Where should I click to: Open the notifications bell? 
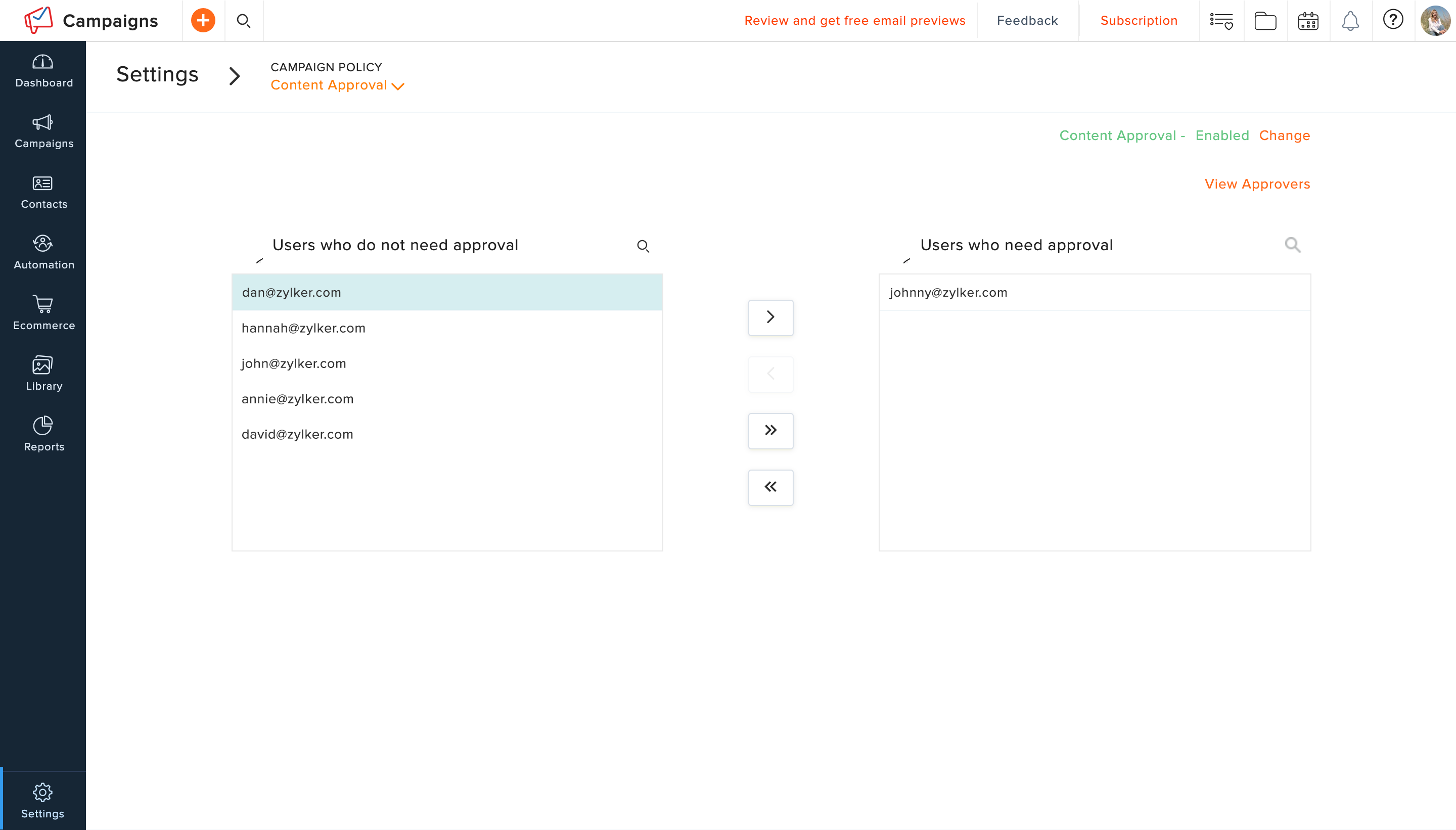click(1350, 21)
